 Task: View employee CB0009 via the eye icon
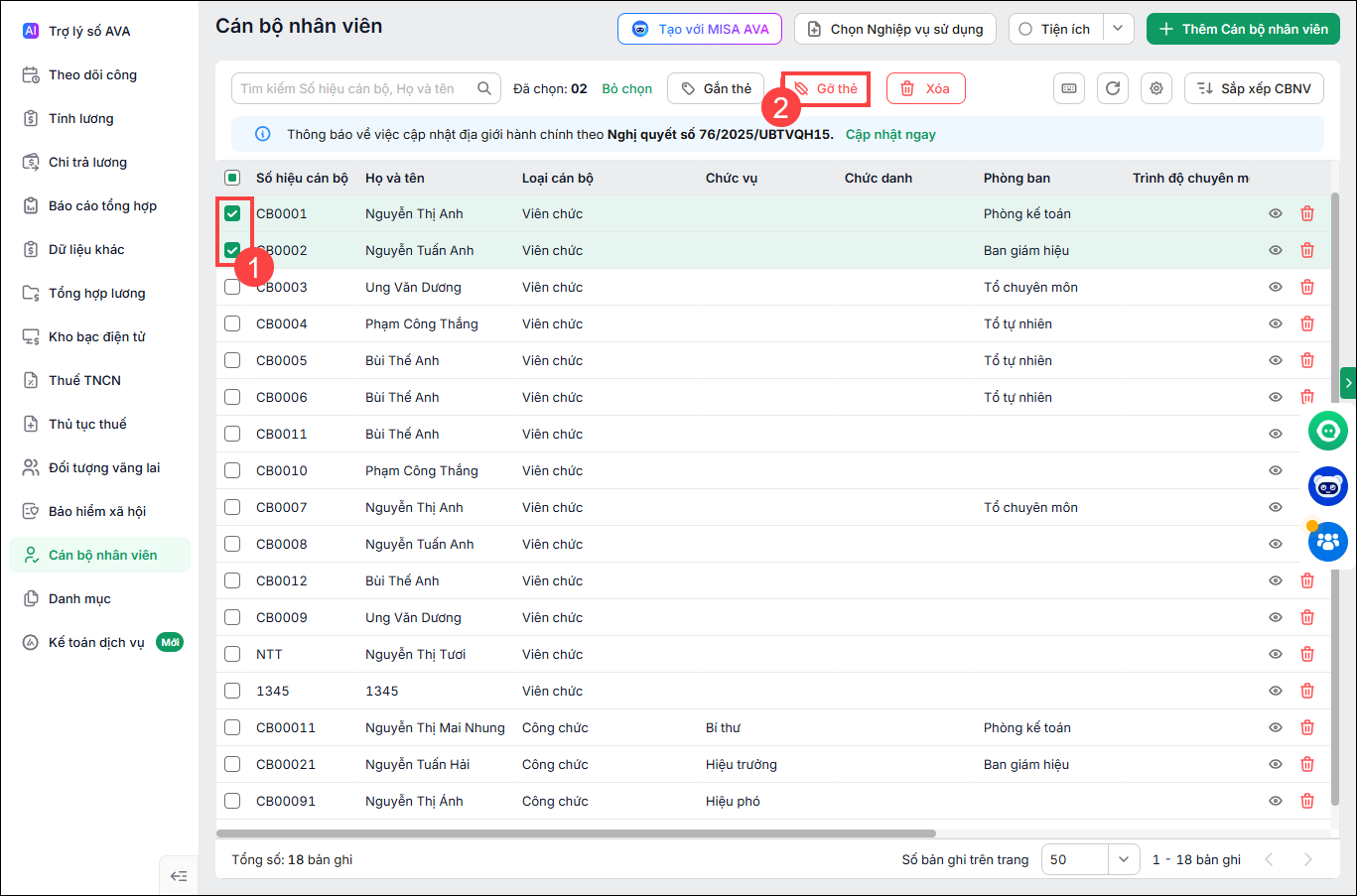tap(1276, 617)
